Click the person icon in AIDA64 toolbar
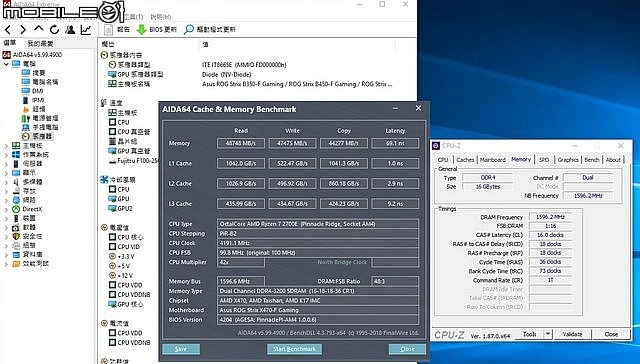The image size is (640, 364). point(70,29)
